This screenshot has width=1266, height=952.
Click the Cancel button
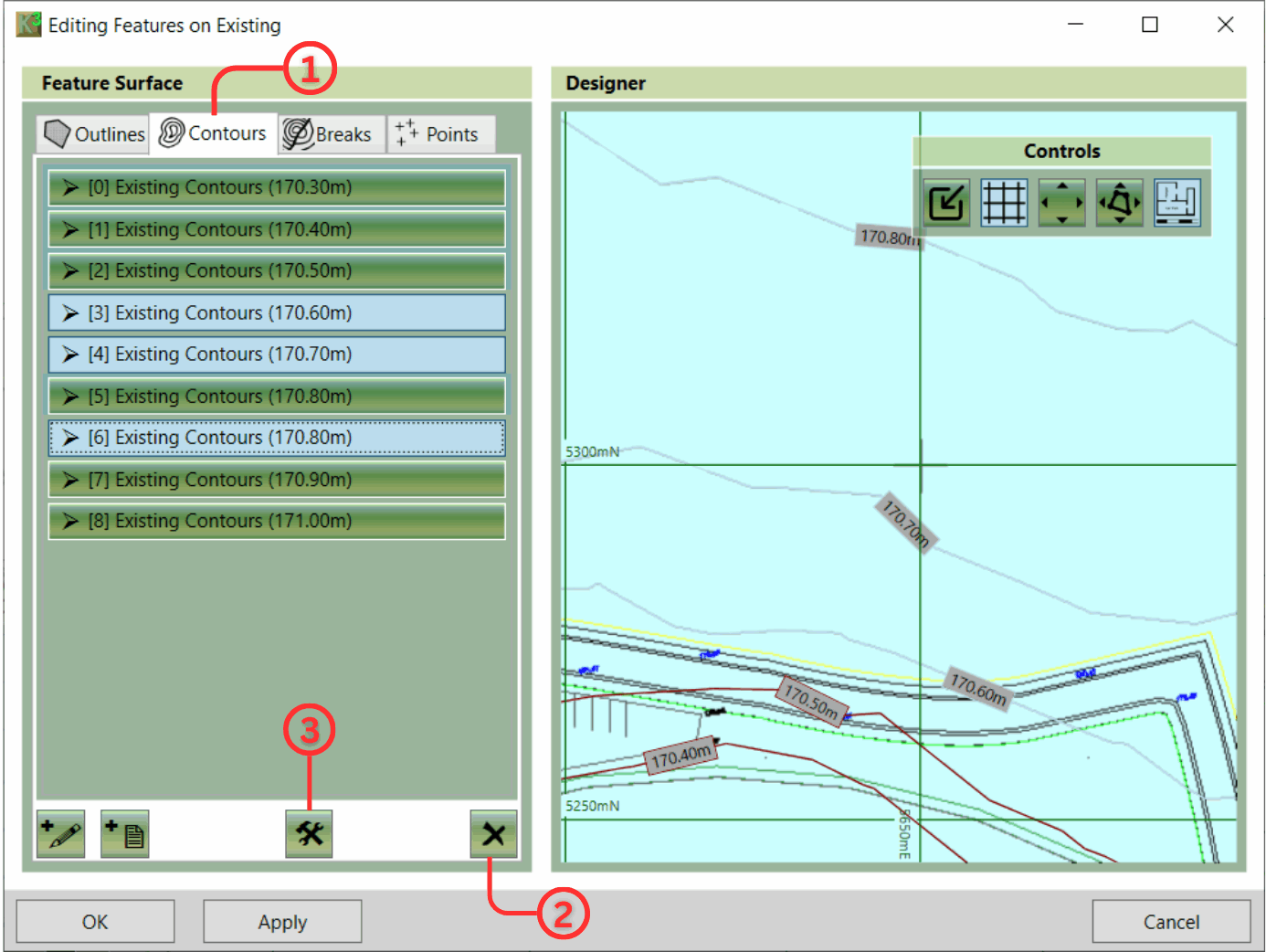tap(1171, 922)
